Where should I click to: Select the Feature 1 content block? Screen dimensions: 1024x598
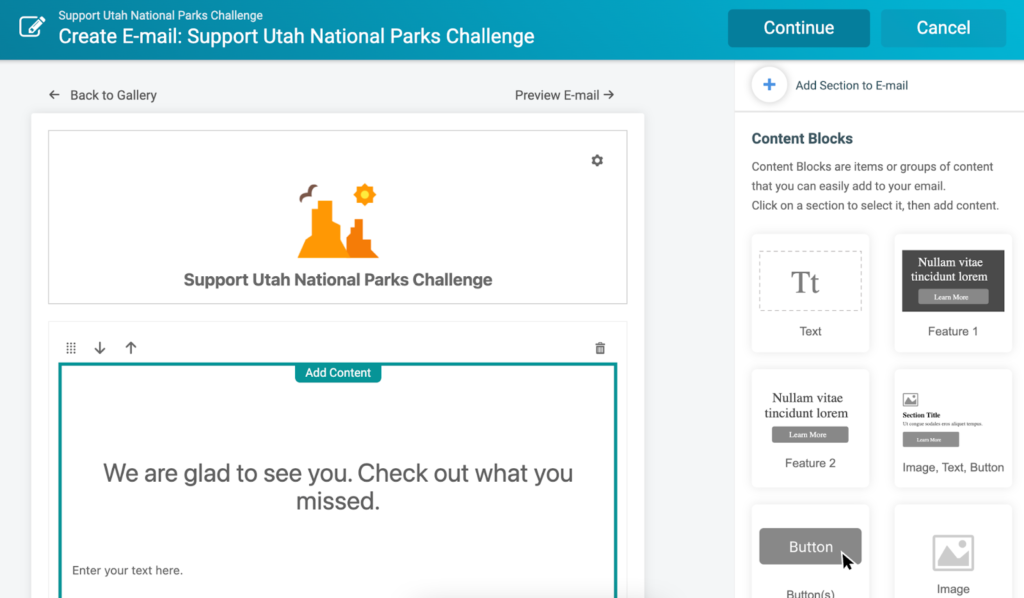tap(952, 292)
